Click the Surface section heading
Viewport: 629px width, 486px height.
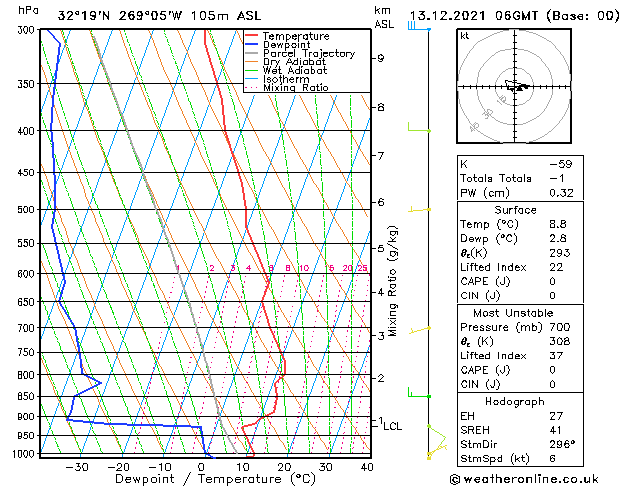coord(515,210)
